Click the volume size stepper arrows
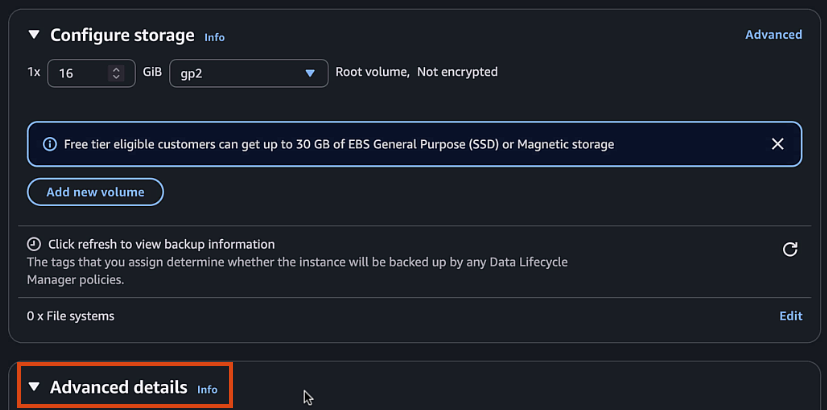Viewport: 827px width, 410px height. (x=116, y=73)
